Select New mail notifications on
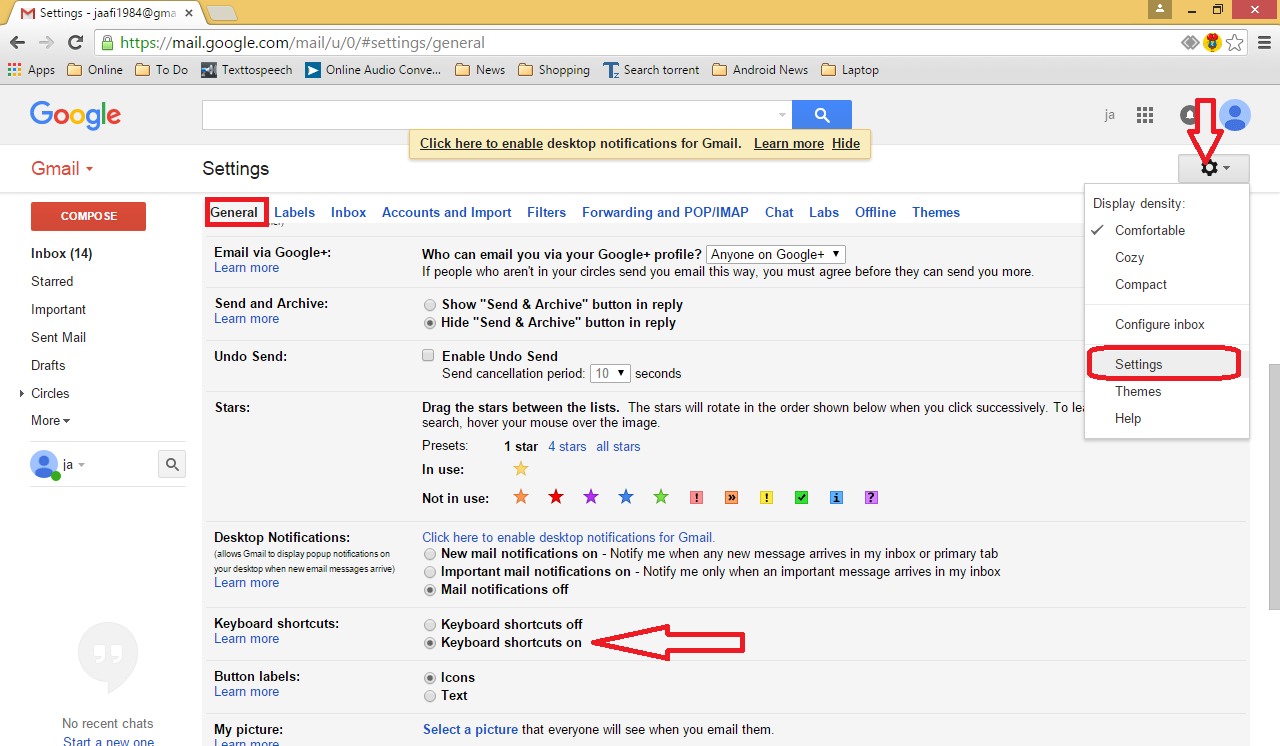 click(429, 554)
